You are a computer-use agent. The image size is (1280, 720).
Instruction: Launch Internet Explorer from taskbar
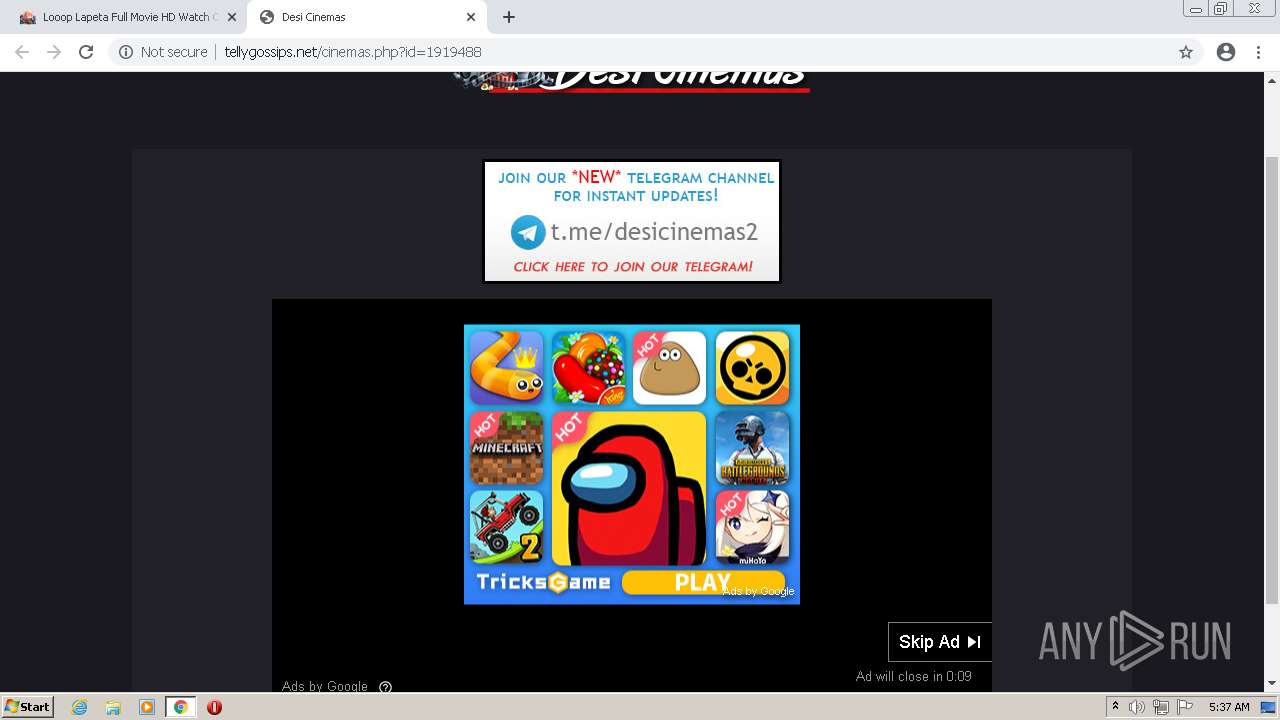(80, 707)
